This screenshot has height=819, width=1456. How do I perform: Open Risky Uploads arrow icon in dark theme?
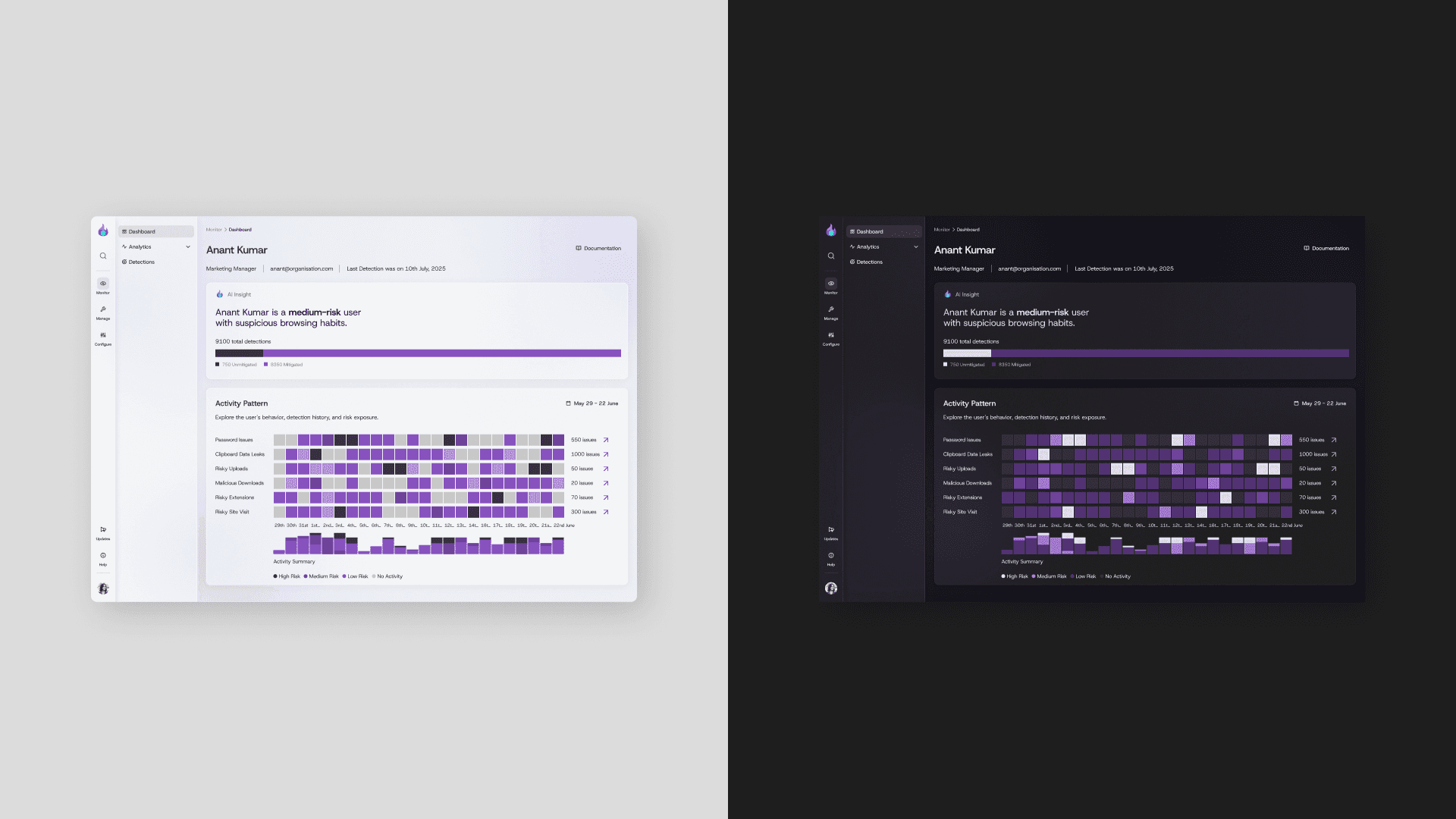[x=1334, y=469]
